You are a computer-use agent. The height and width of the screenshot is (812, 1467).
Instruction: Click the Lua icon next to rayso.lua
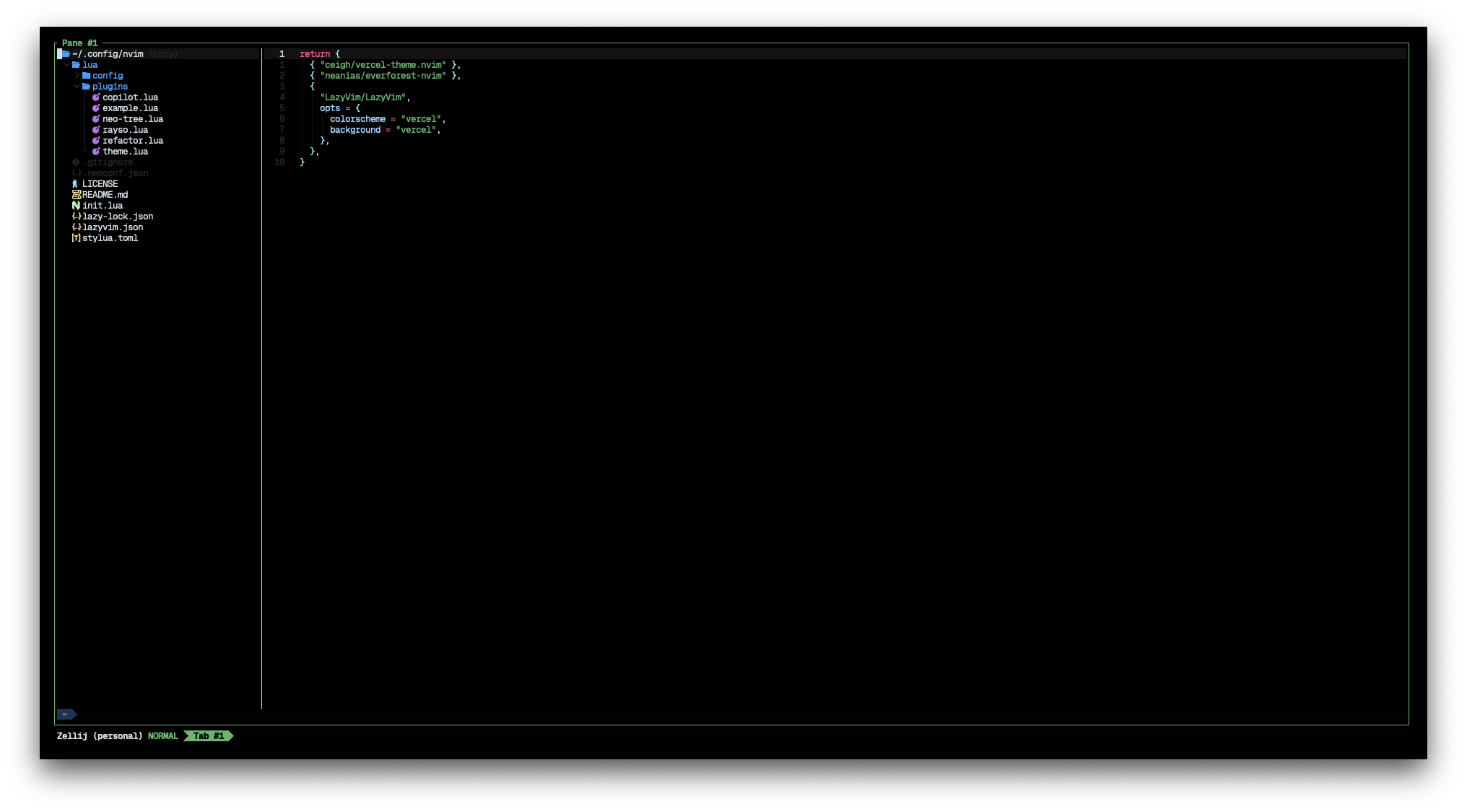[96, 130]
